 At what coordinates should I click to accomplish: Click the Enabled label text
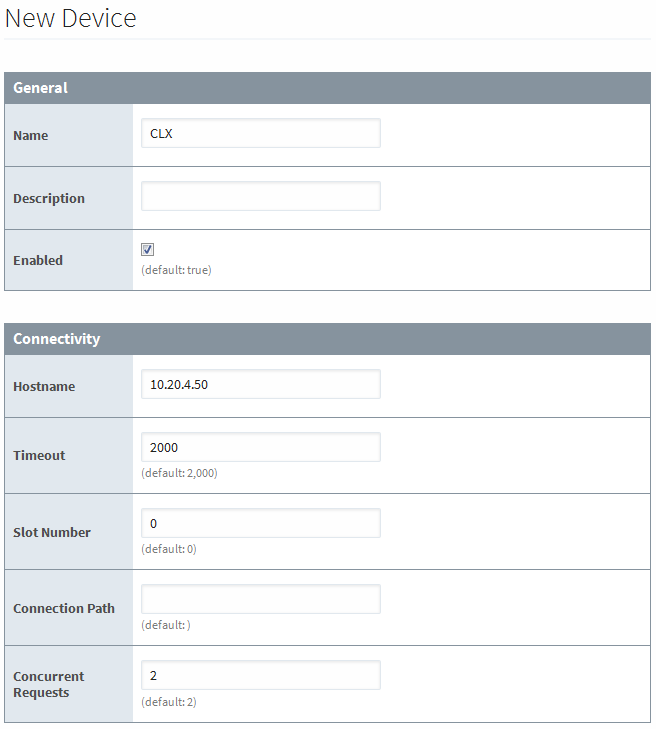click(38, 260)
